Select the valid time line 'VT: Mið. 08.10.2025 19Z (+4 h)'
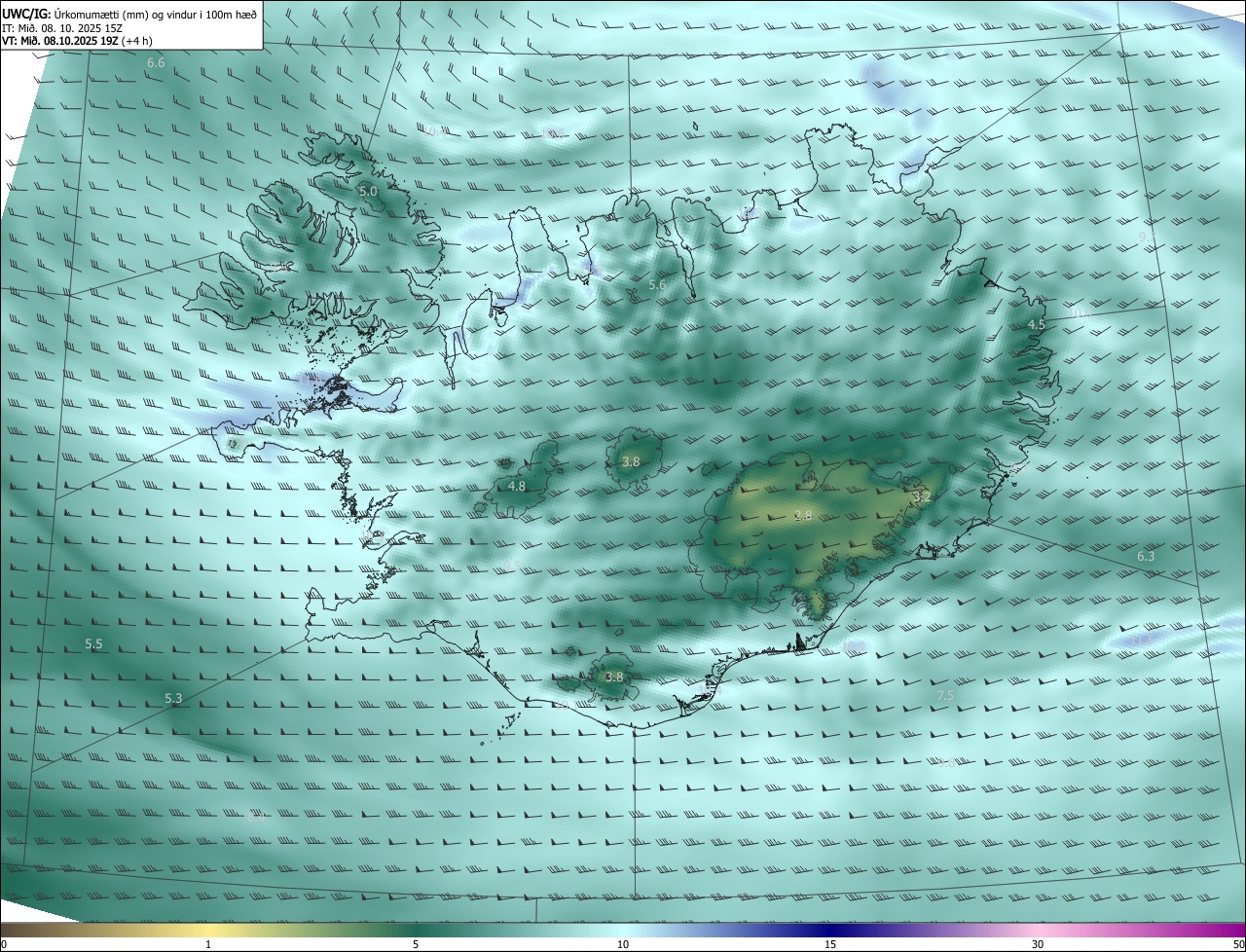The image size is (1246, 952). (x=76, y=41)
